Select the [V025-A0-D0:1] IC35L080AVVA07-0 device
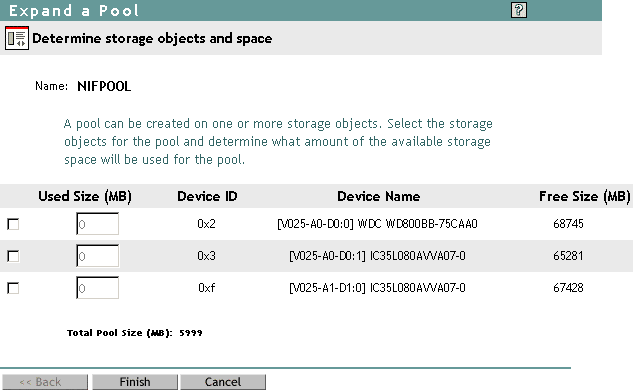Screen dimensions: 633x390 click(377, 256)
